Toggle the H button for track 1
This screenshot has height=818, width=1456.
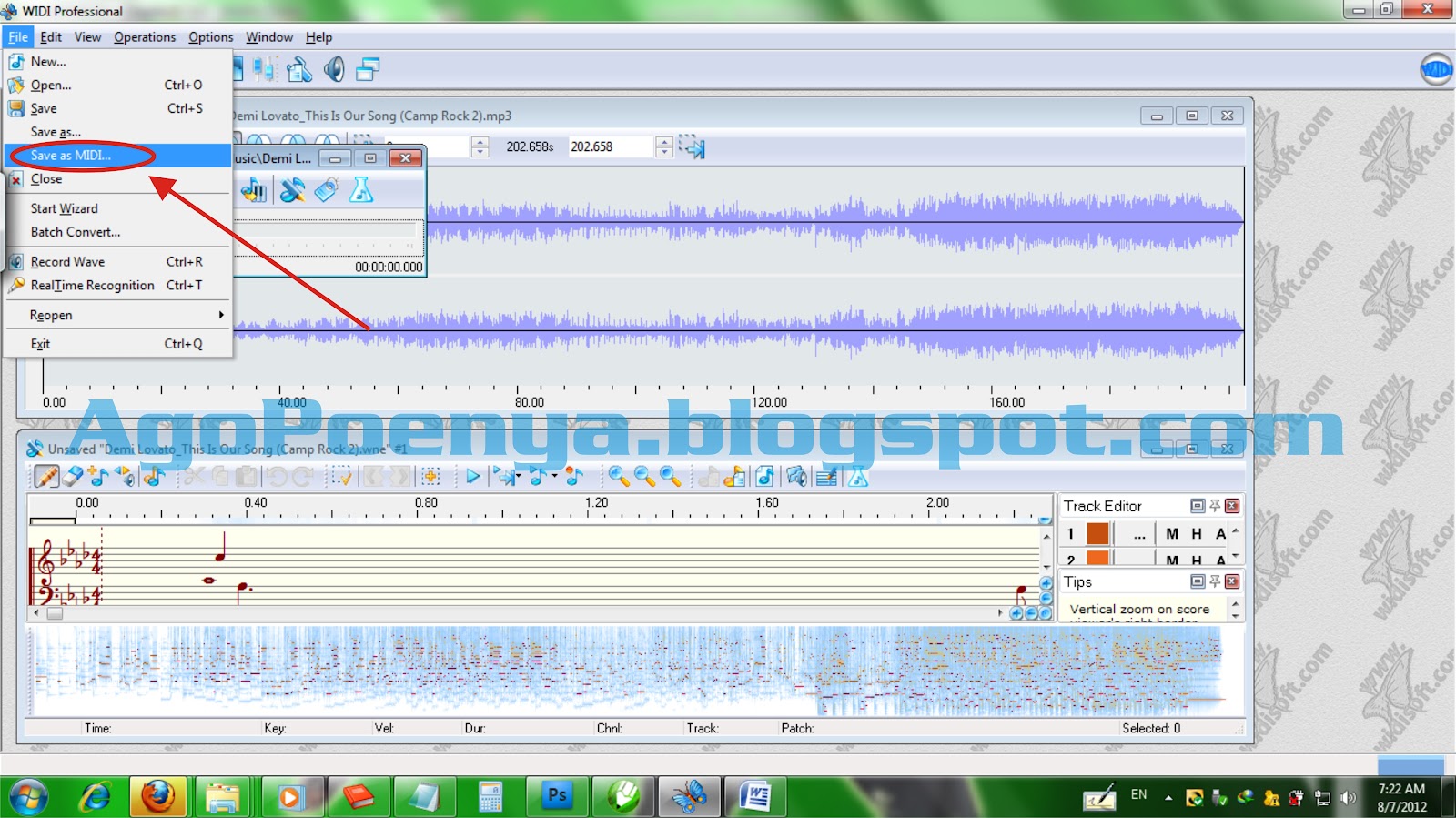coord(1197,534)
